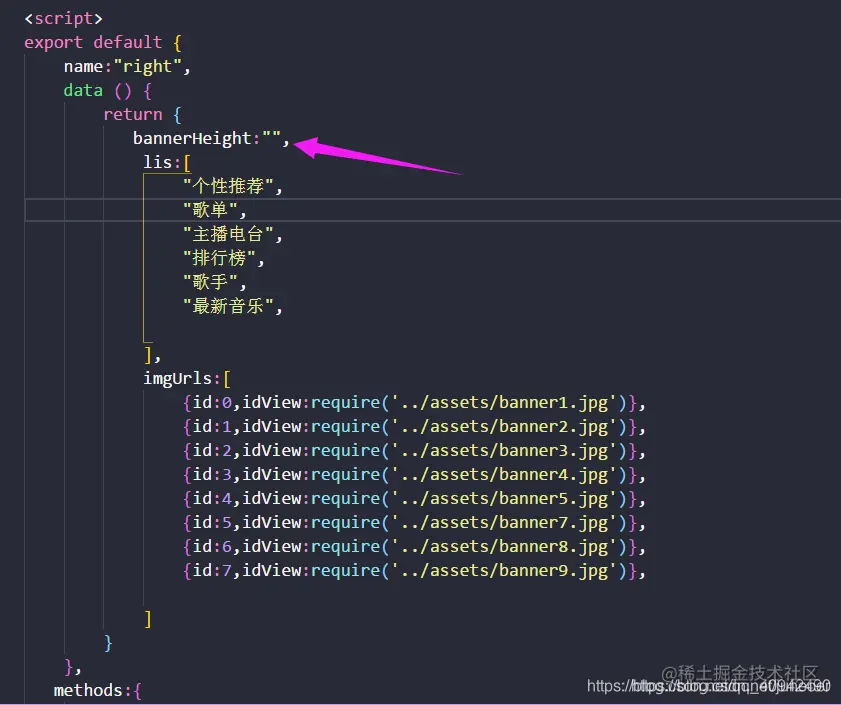Click the opening <script> tag

click(x=63, y=18)
